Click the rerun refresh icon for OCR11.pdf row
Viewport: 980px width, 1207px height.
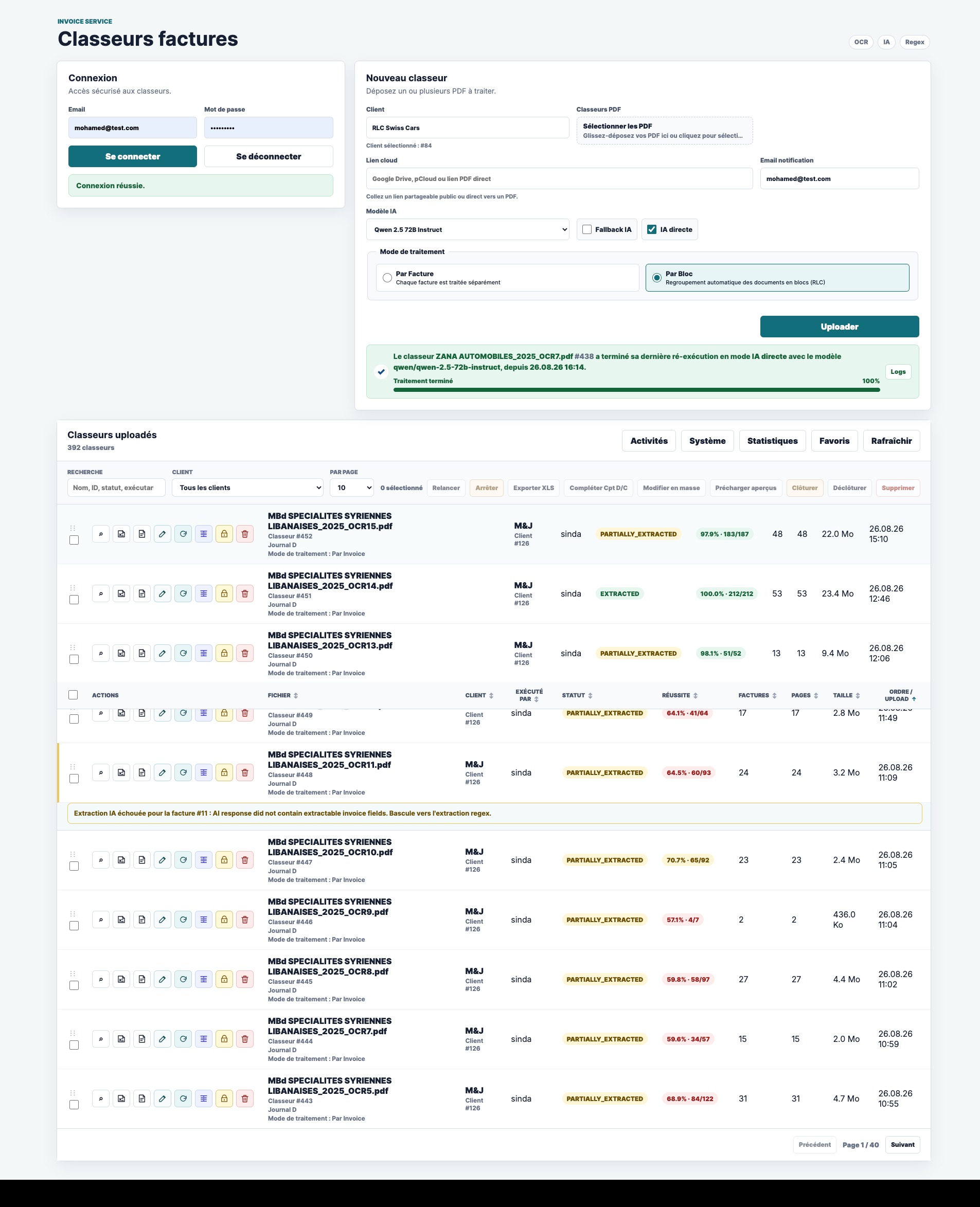click(183, 772)
